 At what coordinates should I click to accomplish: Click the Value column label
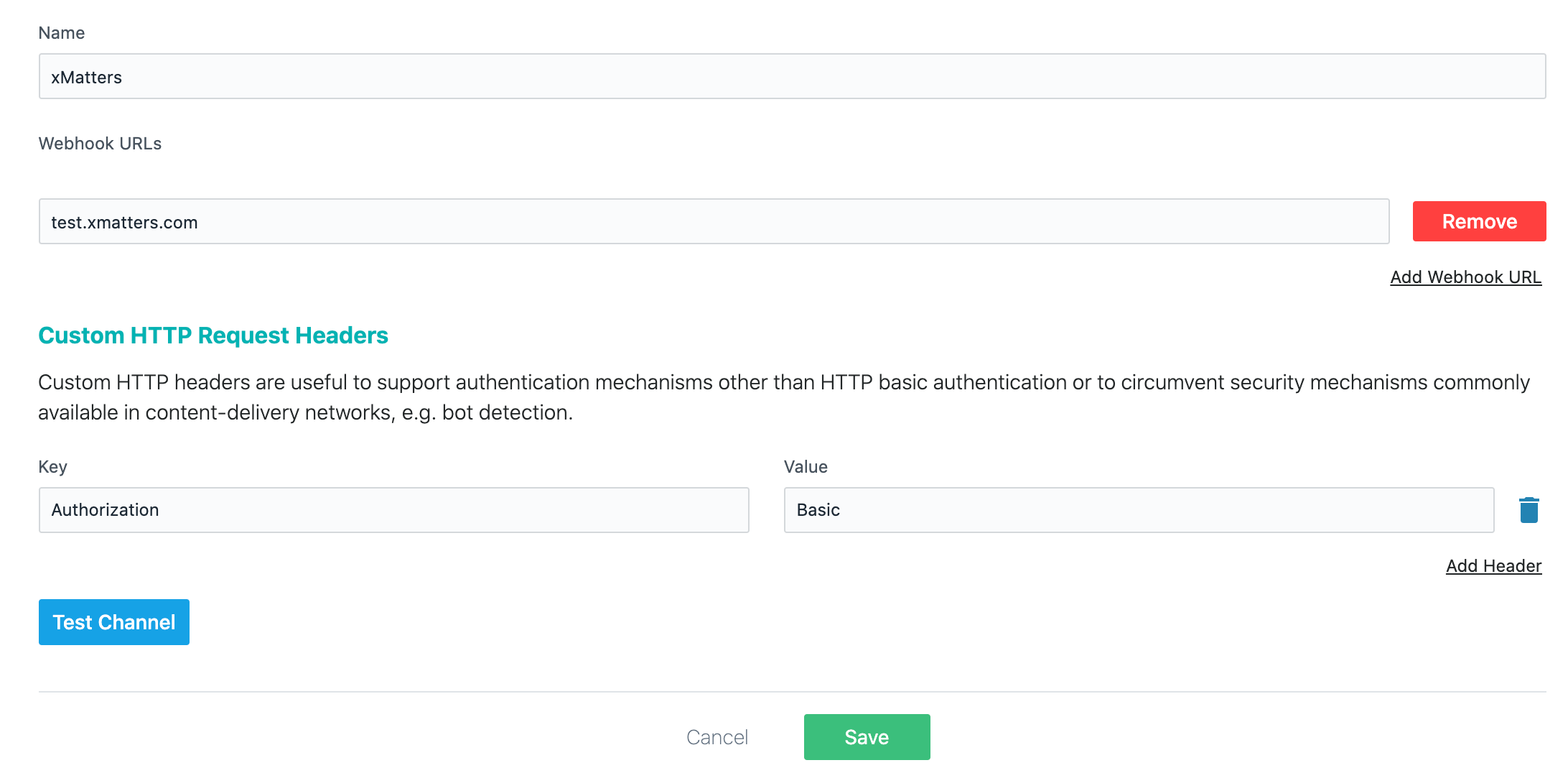point(806,467)
